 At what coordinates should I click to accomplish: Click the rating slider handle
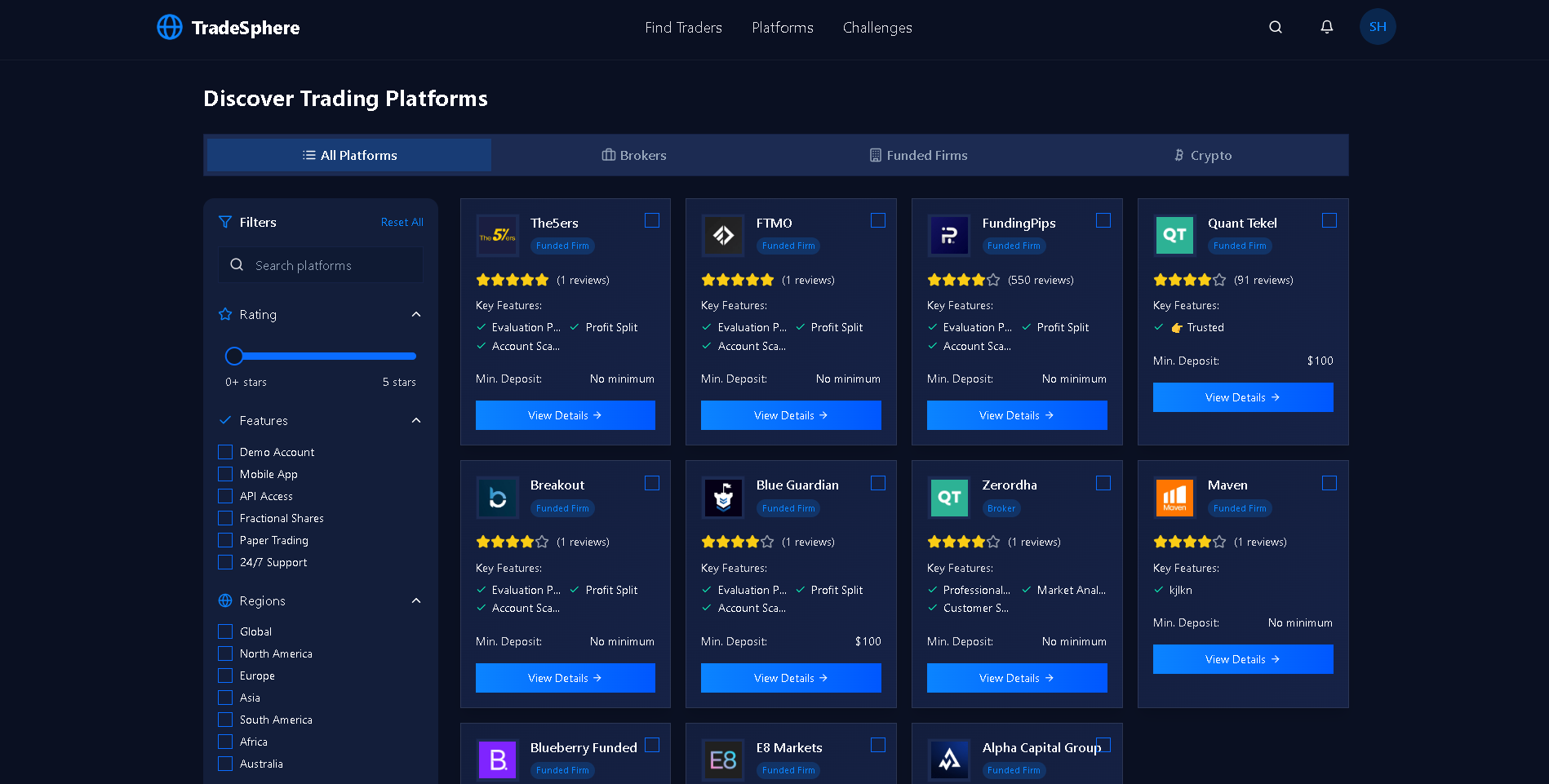(x=234, y=356)
